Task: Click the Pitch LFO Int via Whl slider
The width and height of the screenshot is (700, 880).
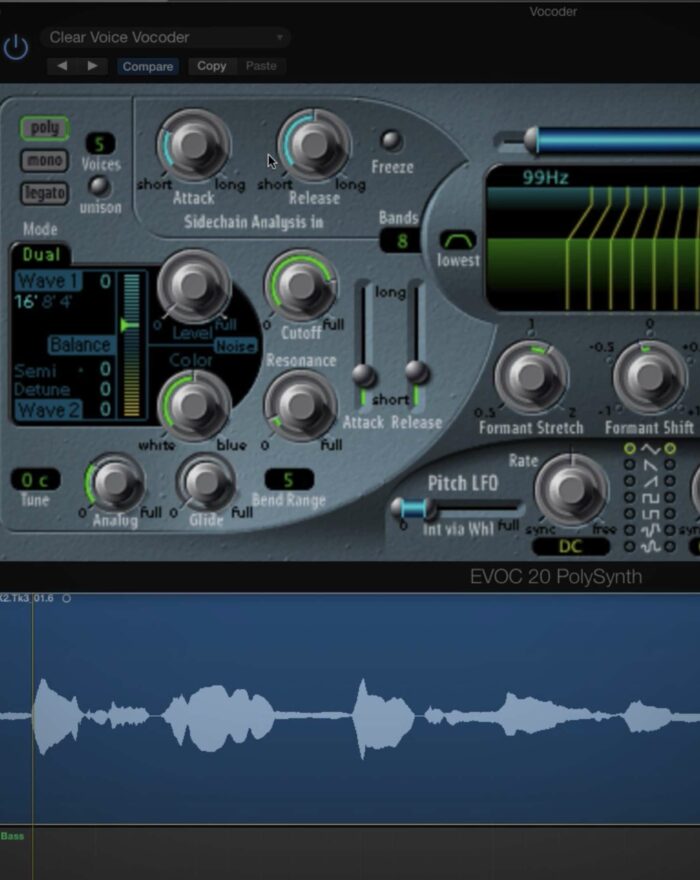Action: 457,508
